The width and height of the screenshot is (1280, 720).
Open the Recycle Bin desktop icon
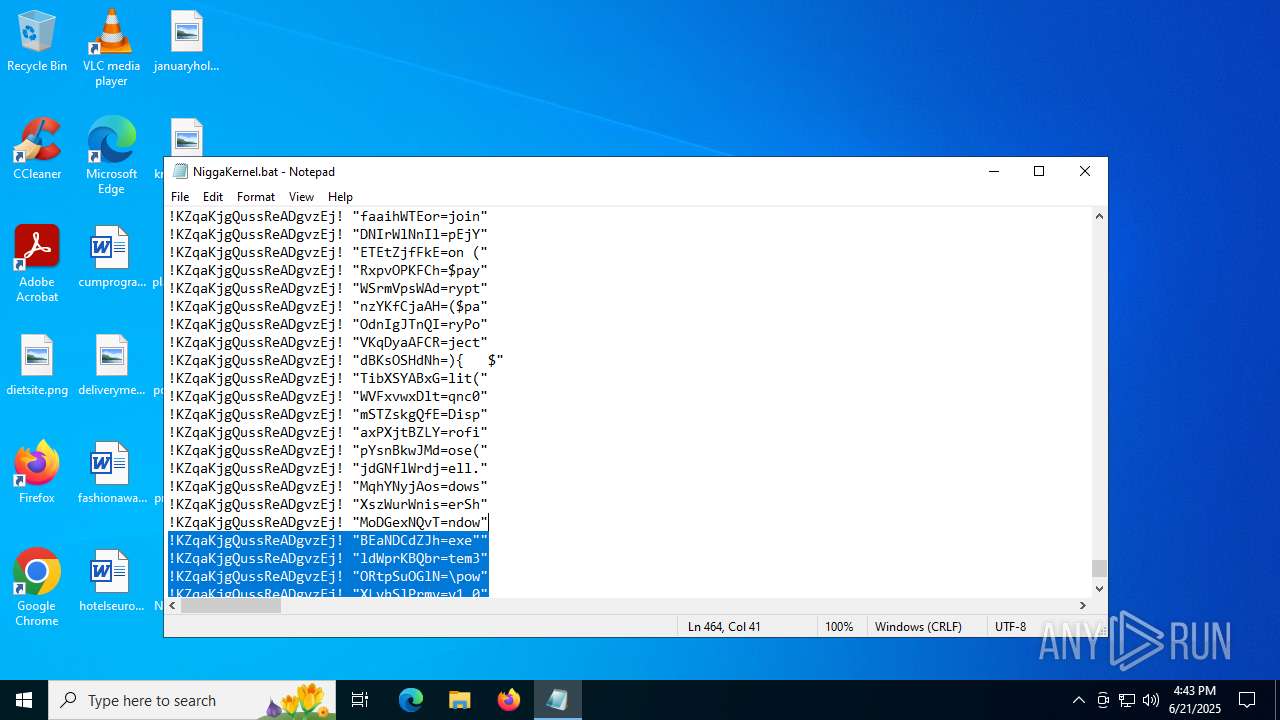[37, 42]
